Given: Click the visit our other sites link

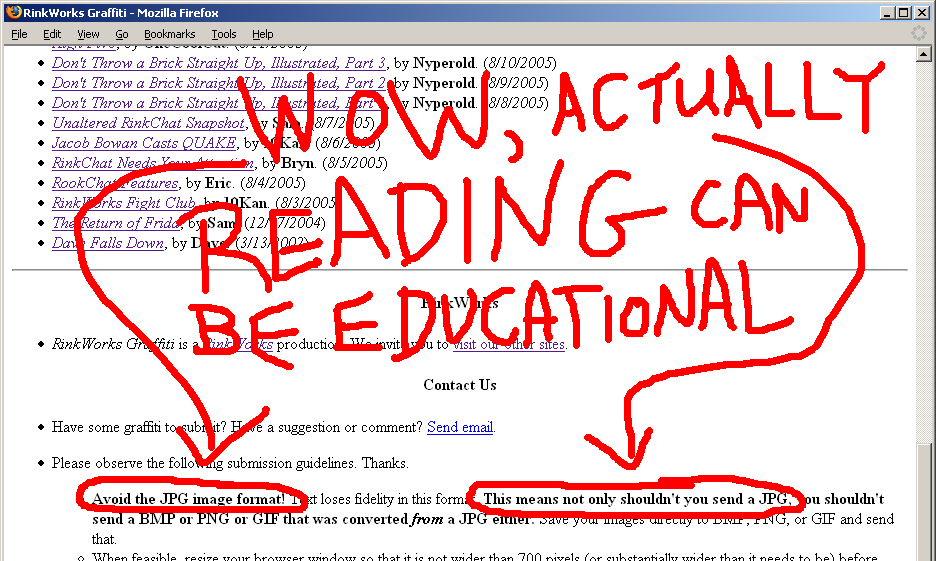Looking at the screenshot, I should click(x=509, y=344).
